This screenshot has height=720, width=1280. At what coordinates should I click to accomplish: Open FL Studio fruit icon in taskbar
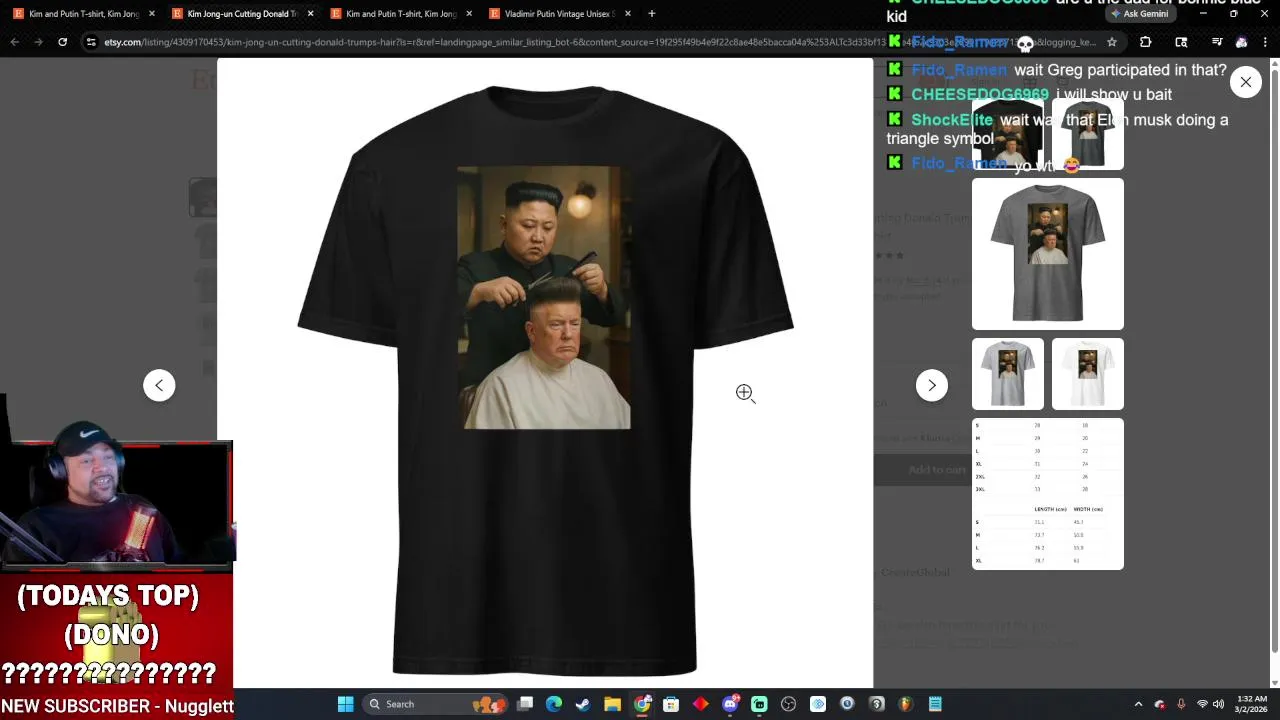coord(906,704)
